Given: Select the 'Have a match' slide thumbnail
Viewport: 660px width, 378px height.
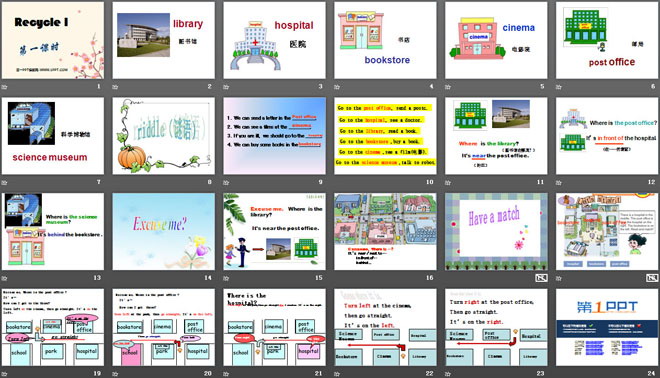Looking at the screenshot, I should (496, 232).
